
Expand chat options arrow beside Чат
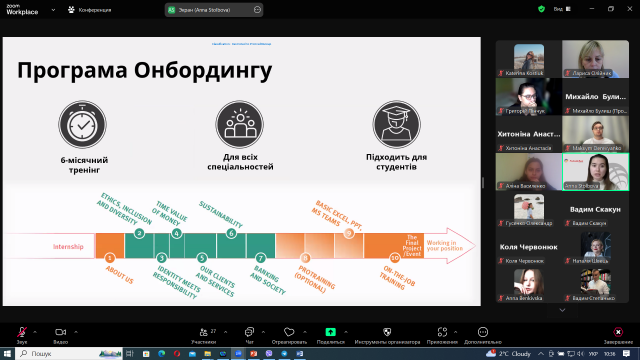[x=263, y=332]
